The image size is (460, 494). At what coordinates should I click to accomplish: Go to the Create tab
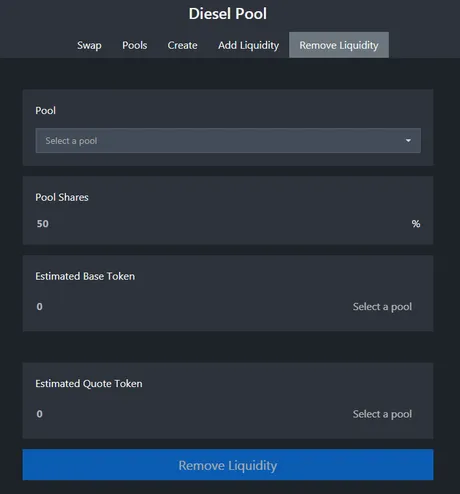pos(182,45)
